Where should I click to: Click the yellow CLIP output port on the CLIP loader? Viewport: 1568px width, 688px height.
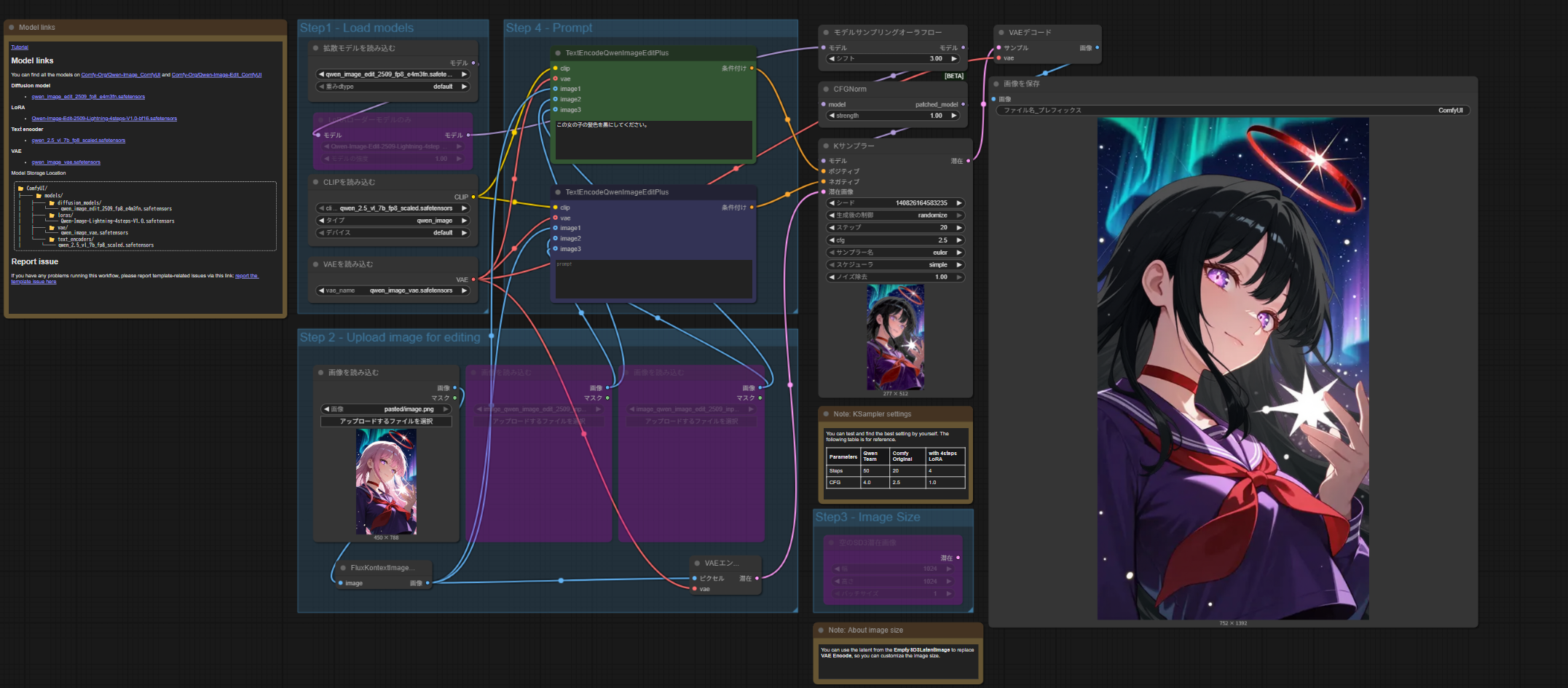473,197
